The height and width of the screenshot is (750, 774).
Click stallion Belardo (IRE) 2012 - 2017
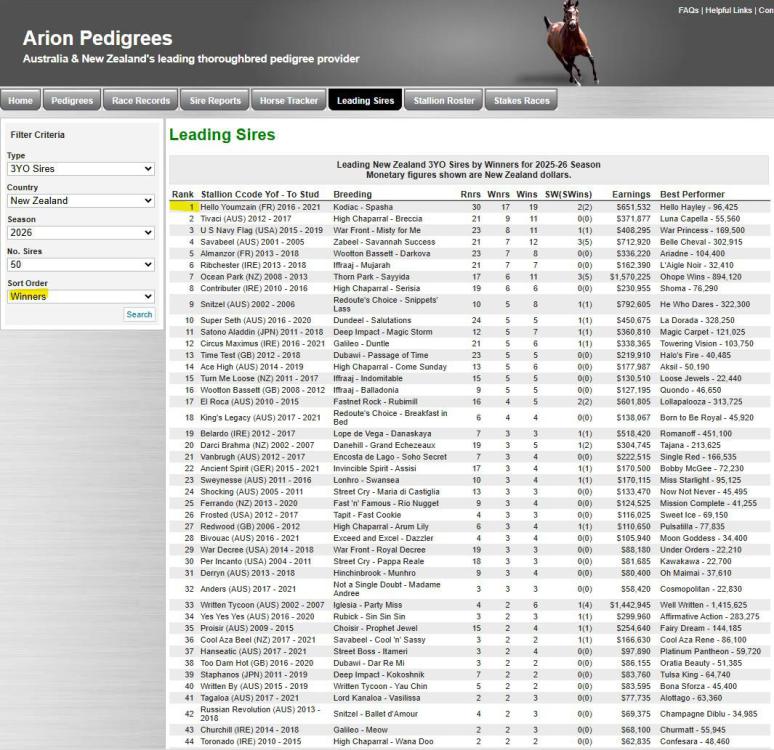(x=248, y=434)
